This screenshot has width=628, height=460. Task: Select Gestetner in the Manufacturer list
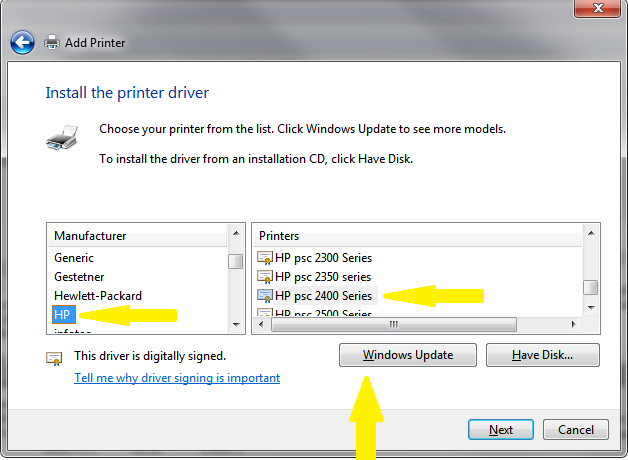coord(79,277)
